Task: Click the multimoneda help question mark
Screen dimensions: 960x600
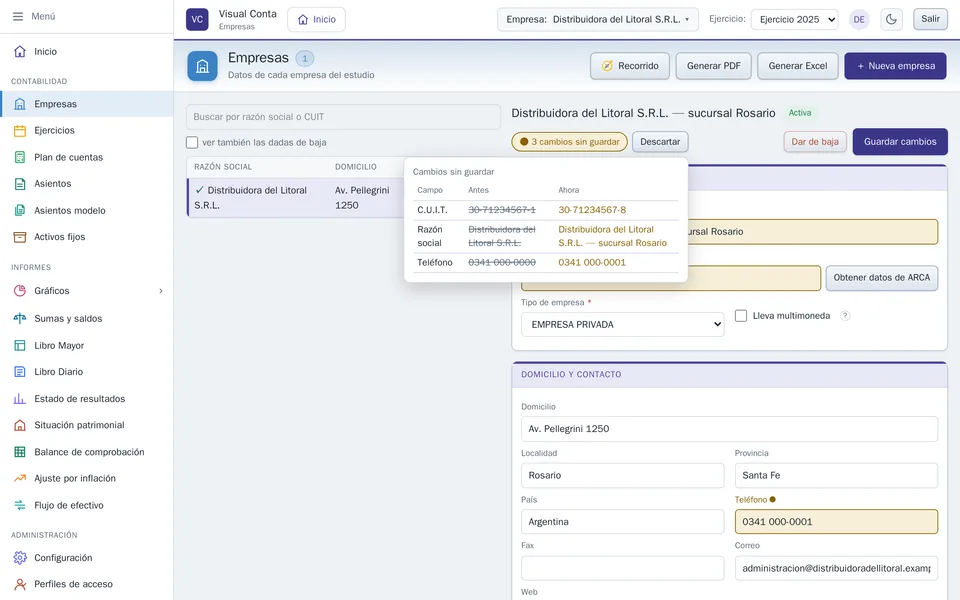Action: 845,316
